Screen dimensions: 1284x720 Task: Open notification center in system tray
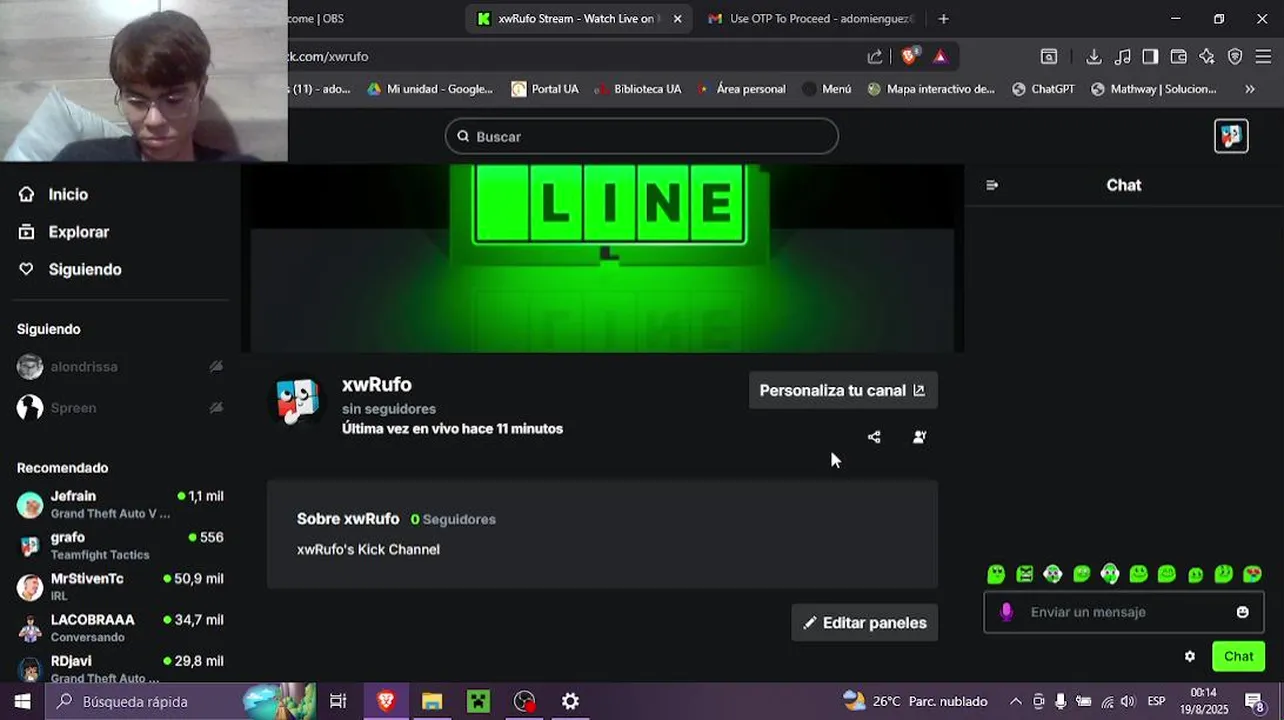coord(1255,701)
